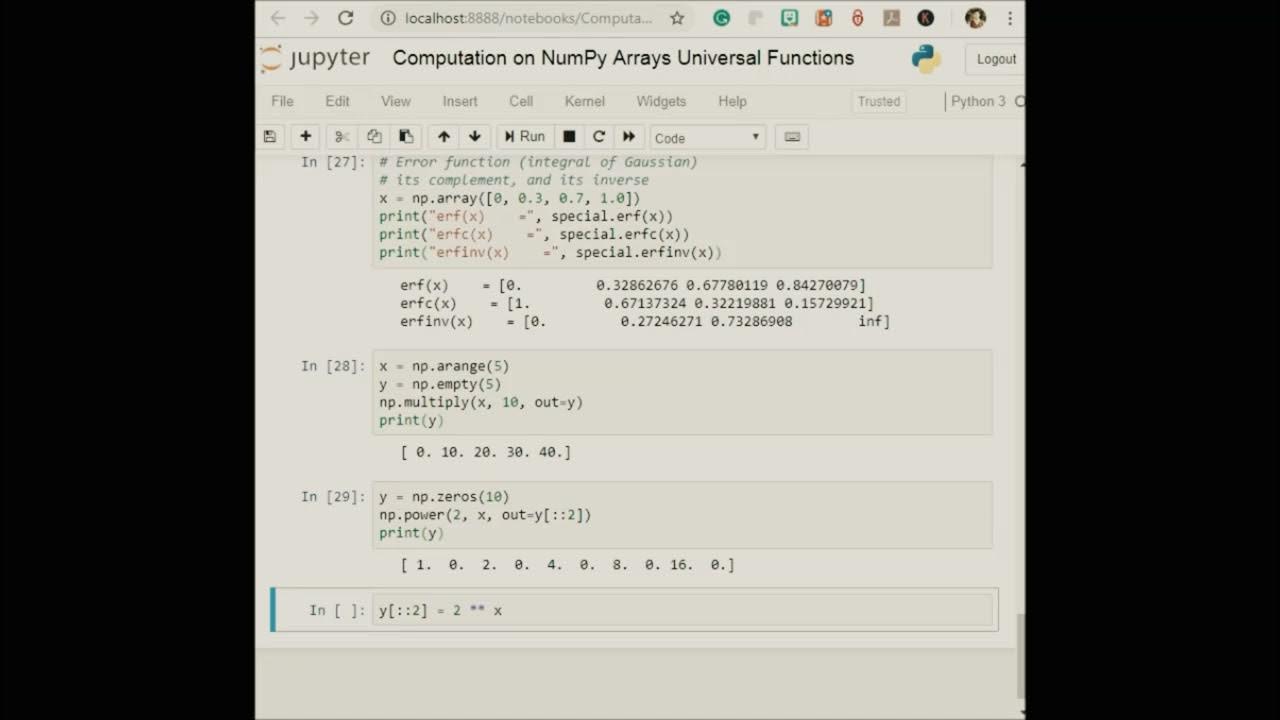Click the Jupyter logo

315,58
